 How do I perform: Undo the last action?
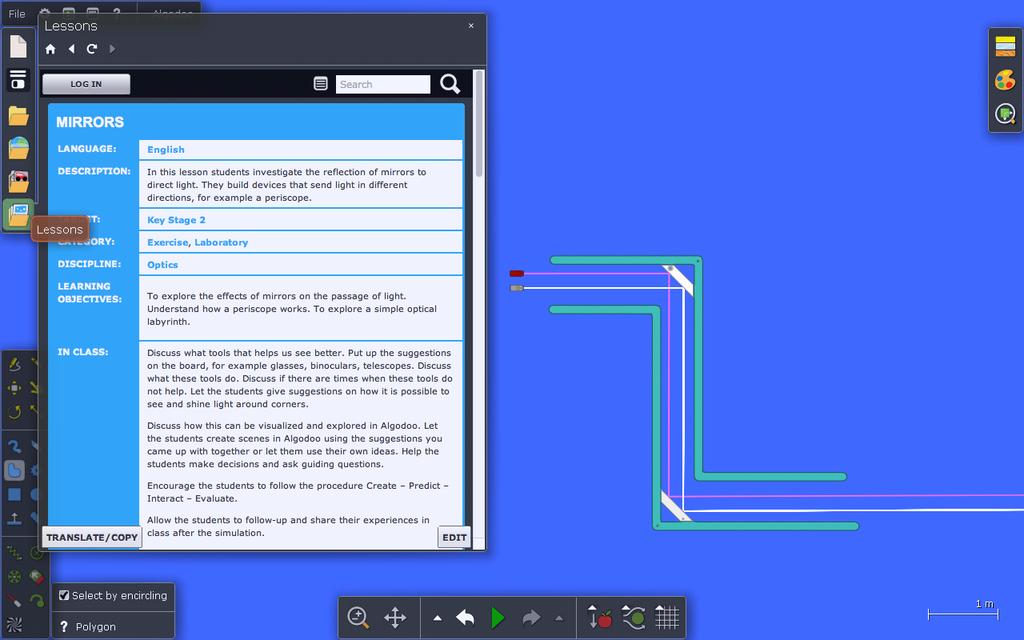click(x=465, y=617)
